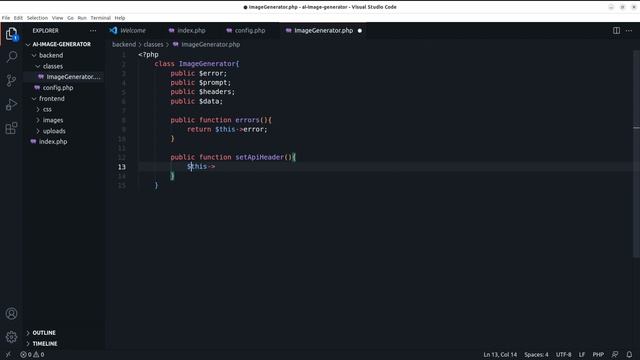The width and height of the screenshot is (640, 360).
Task: Open the Help menu
Action: (x=120, y=18)
